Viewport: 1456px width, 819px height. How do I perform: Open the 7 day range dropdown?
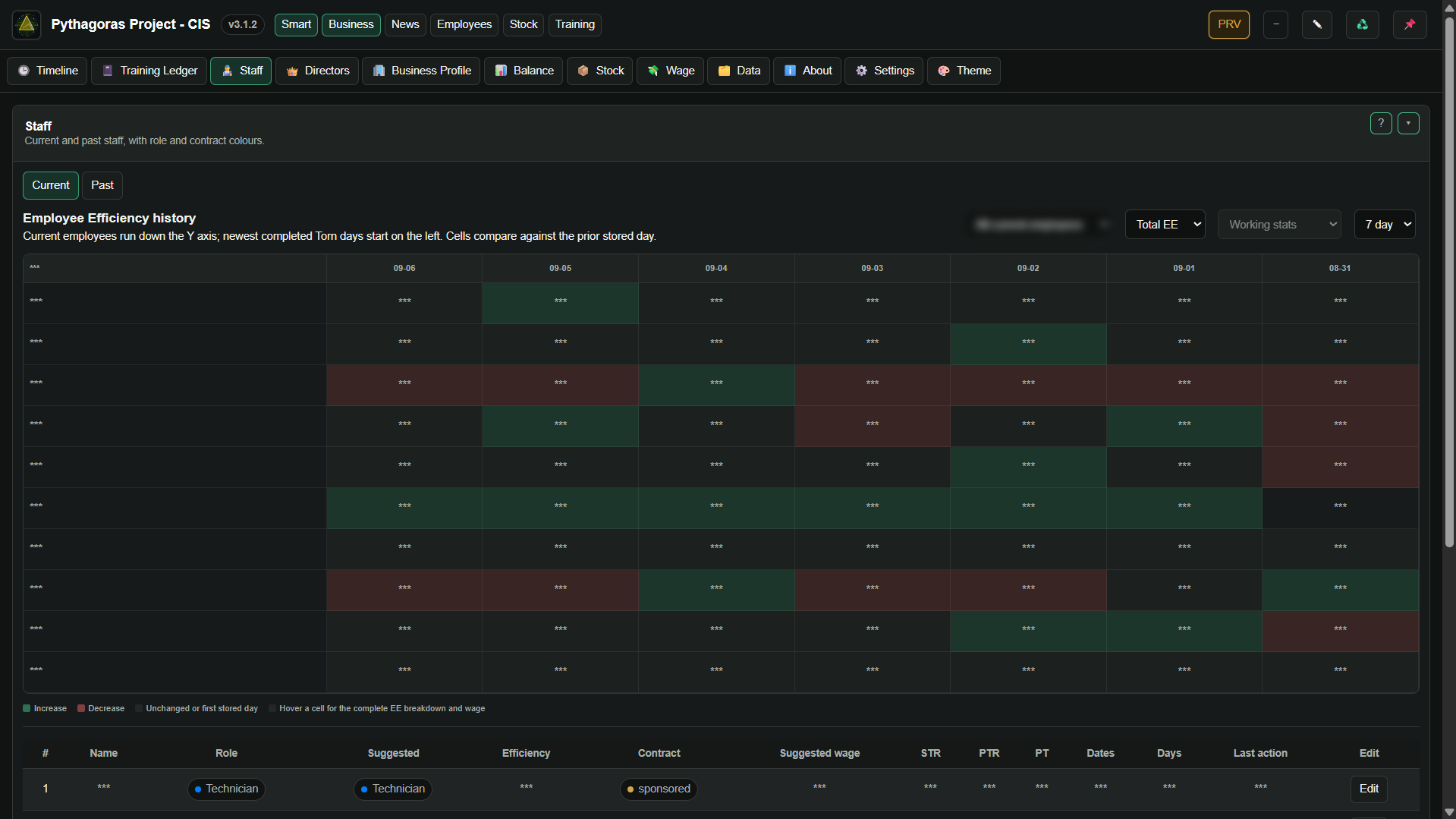click(1385, 225)
